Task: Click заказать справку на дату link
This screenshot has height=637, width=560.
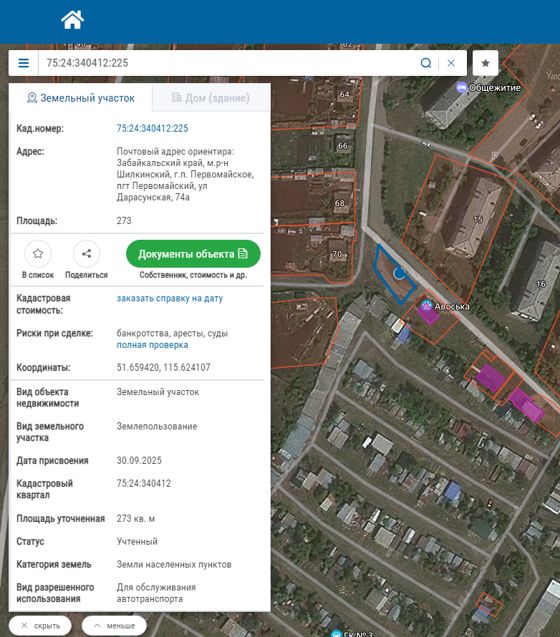Action: (170, 298)
